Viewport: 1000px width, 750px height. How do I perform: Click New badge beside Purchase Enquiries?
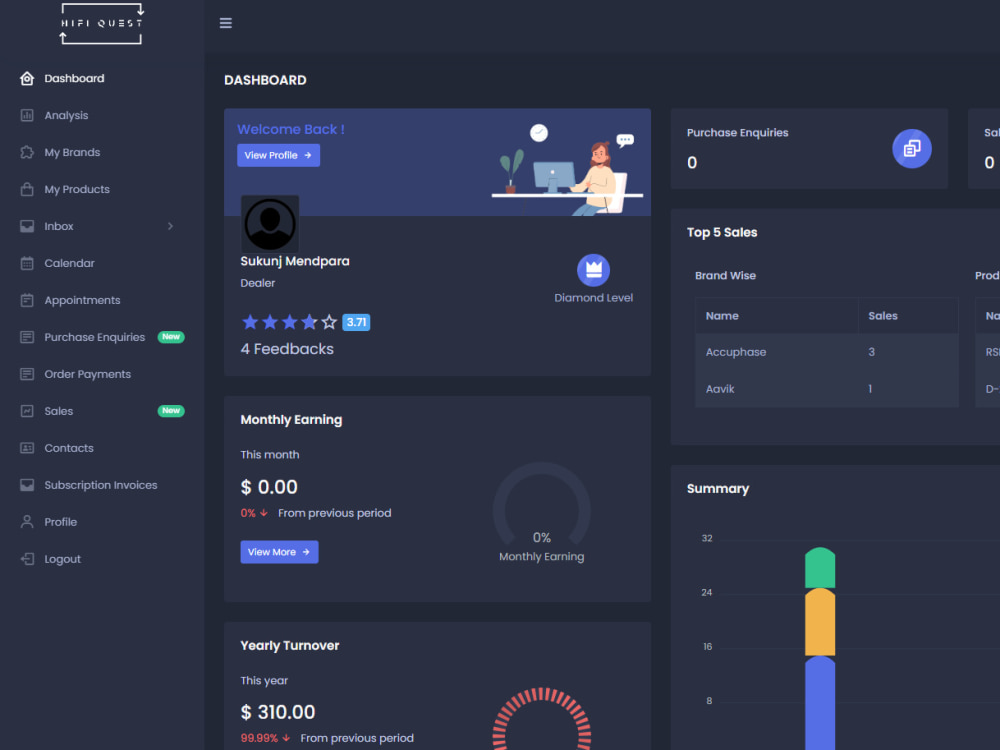171,337
